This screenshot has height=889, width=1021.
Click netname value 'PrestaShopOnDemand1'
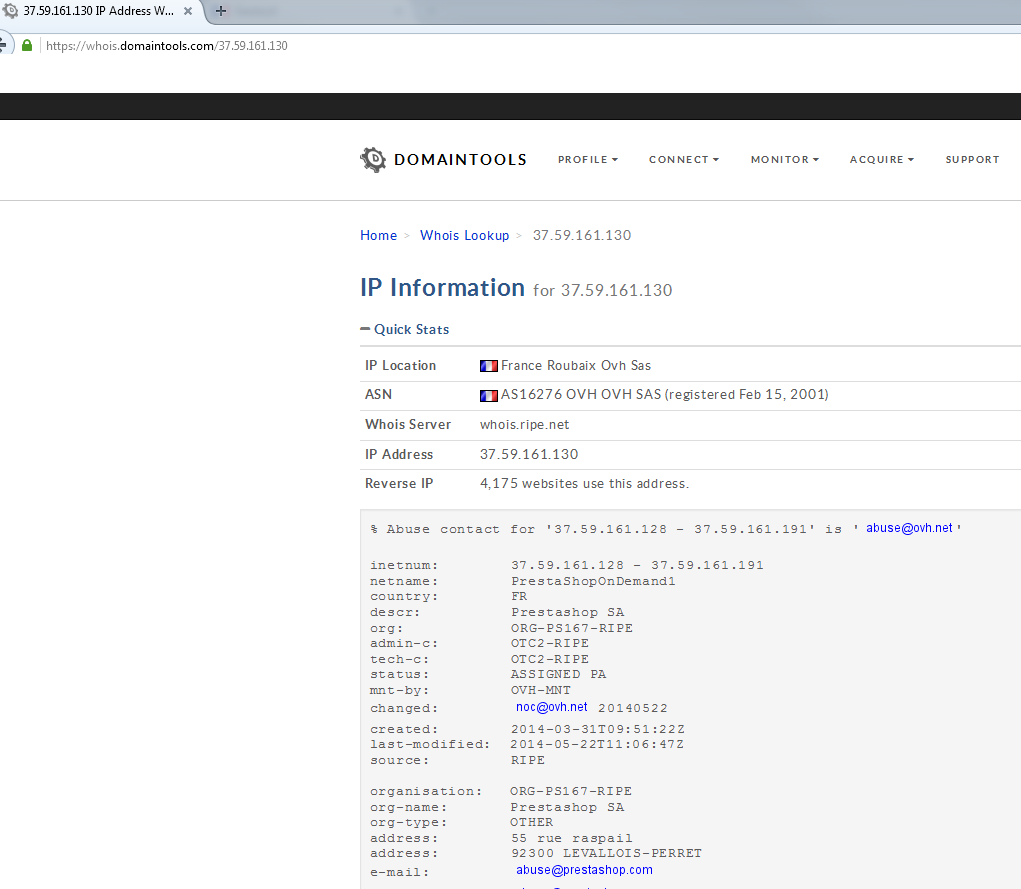tap(593, 581)
